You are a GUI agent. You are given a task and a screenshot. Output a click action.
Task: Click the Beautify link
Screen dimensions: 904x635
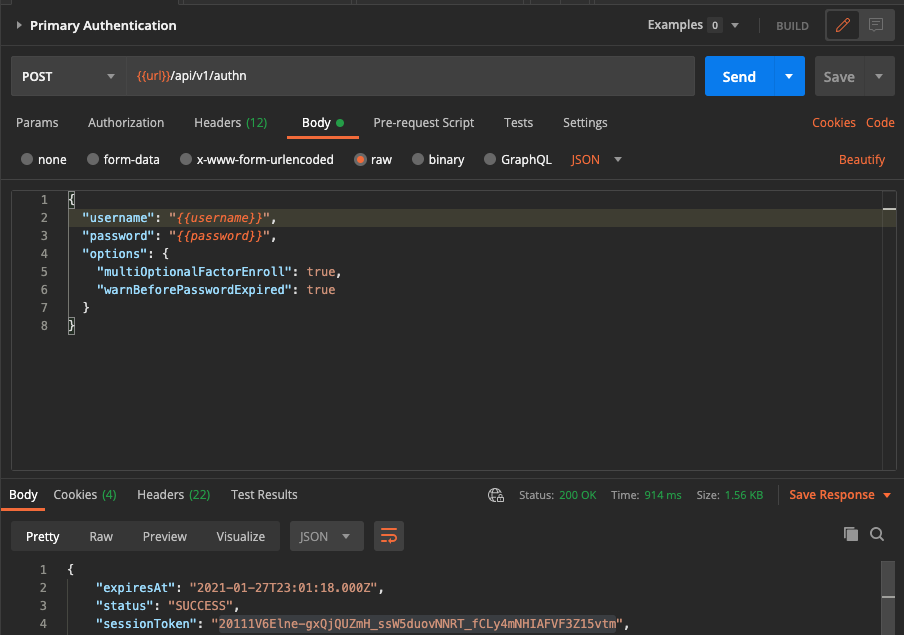[861, 159]
